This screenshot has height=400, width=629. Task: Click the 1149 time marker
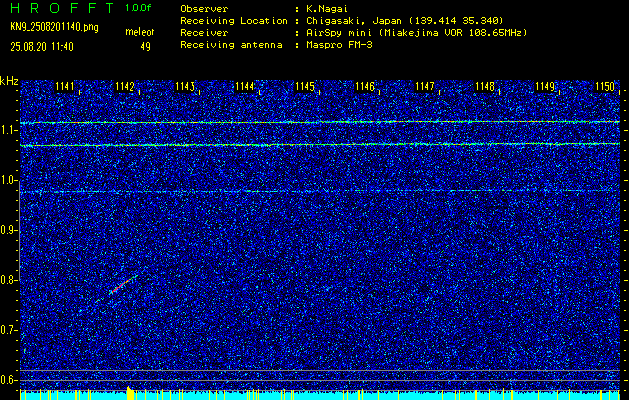(x=545, y=87)
